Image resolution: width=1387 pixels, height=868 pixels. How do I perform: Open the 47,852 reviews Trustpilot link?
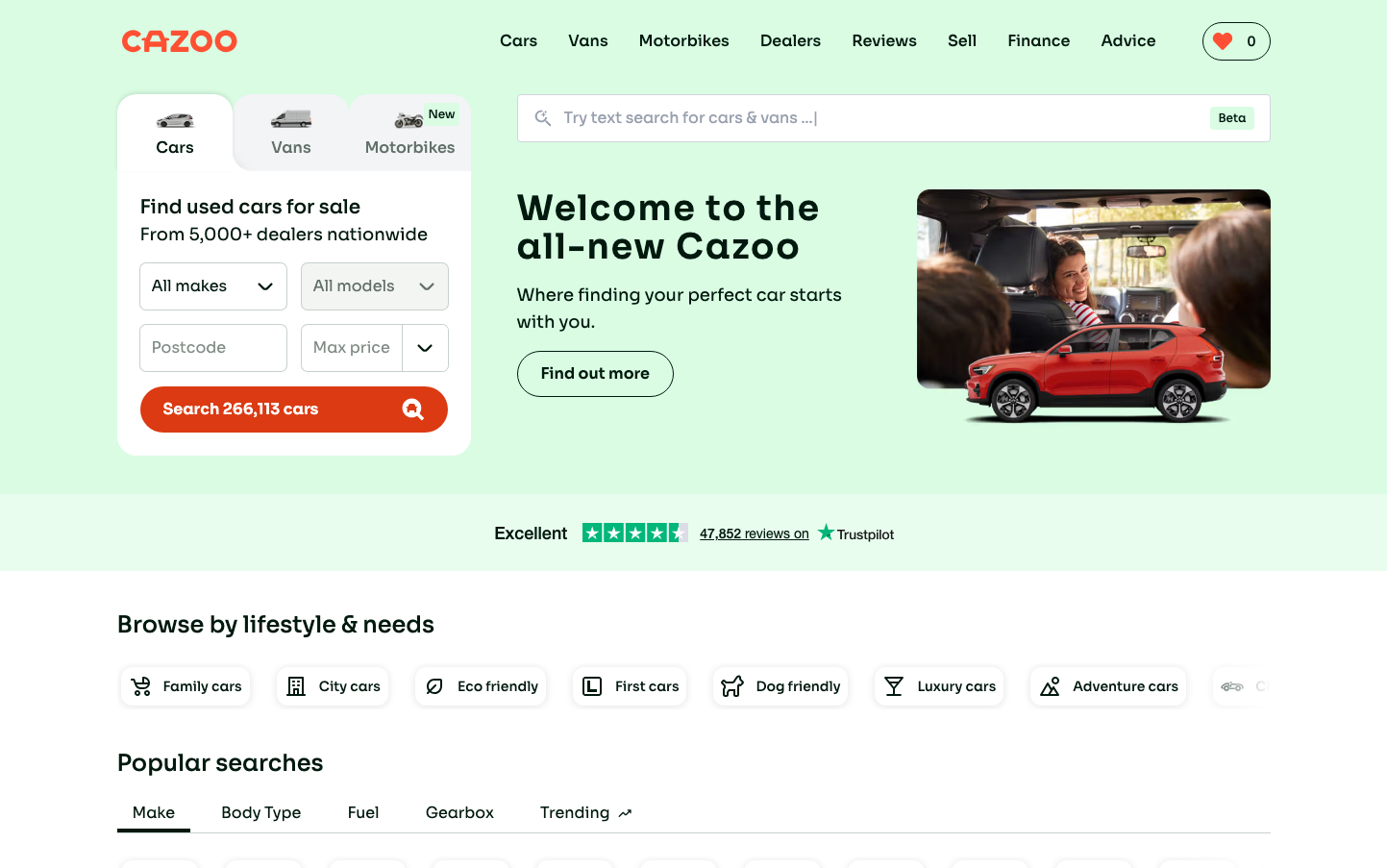[x=754, y=534]
